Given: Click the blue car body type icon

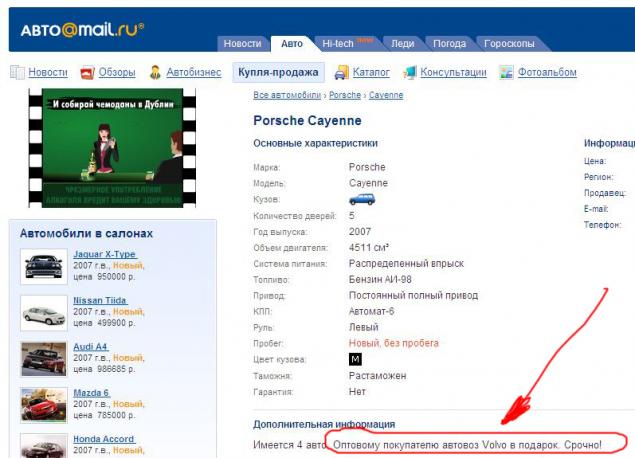Looking at the screenshot, I should [362, 199].
